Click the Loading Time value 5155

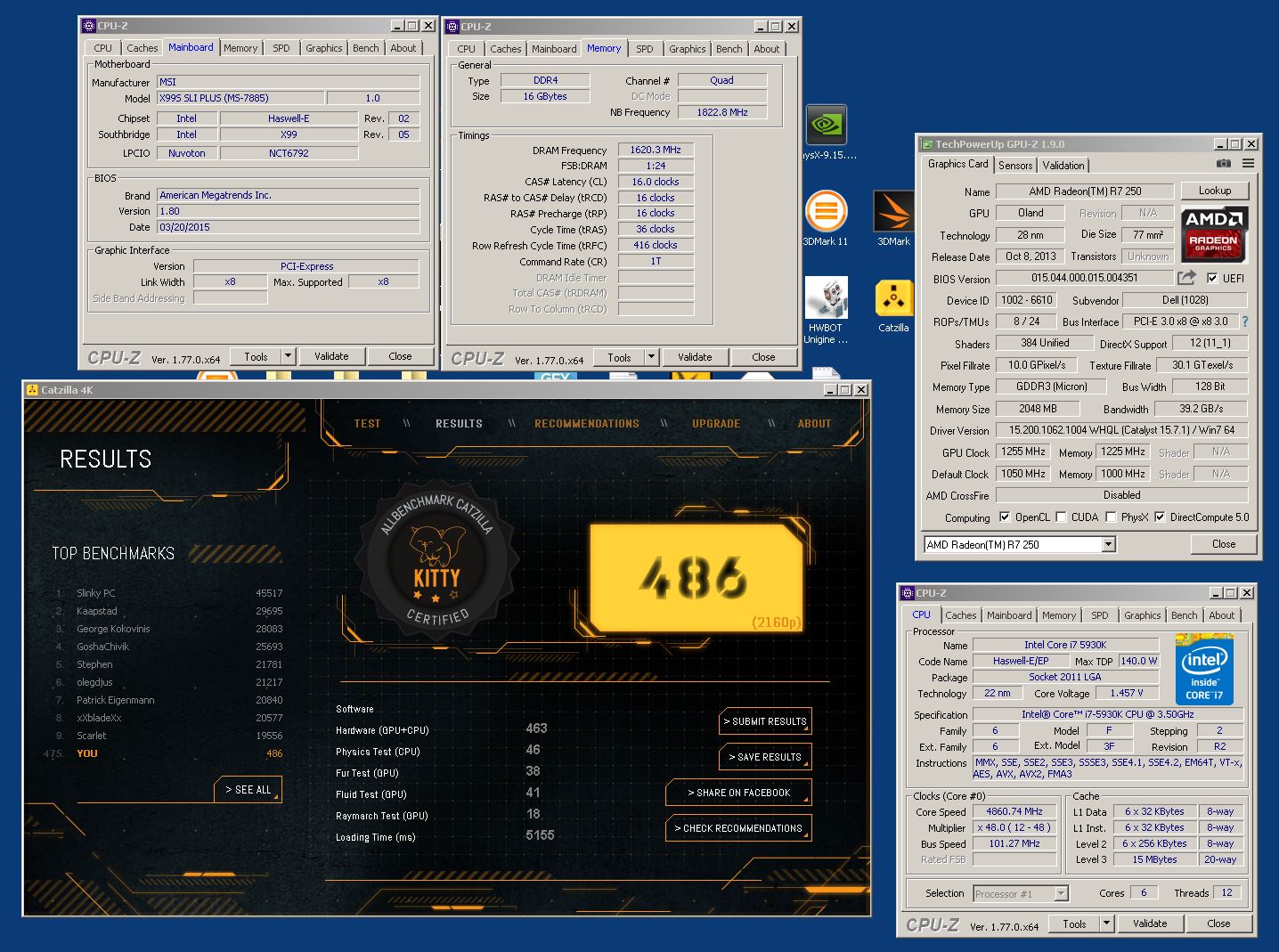coord(540,835)
